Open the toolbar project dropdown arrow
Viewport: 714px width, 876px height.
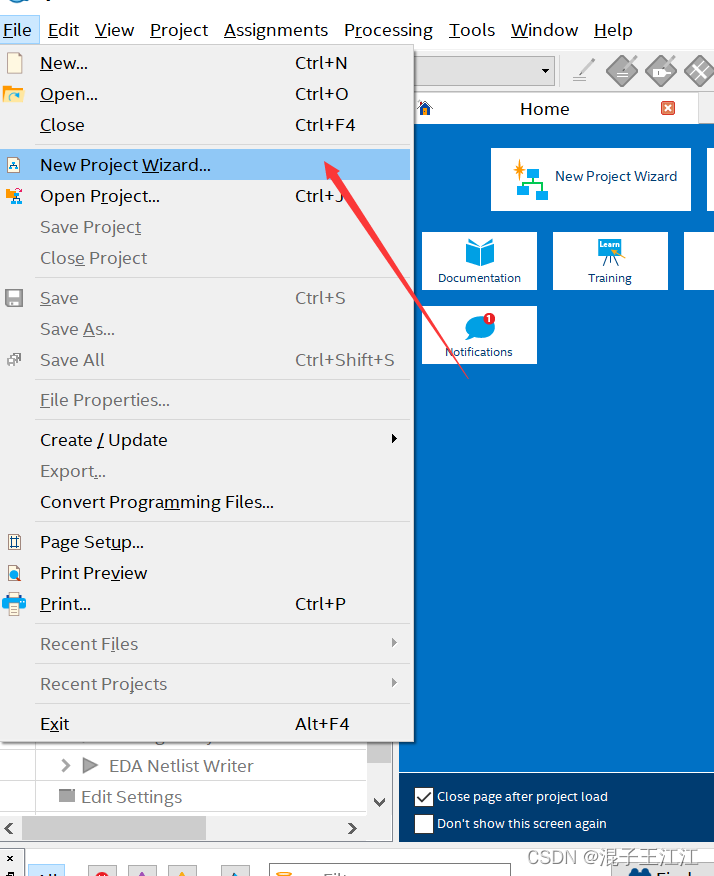click(545, 71)
